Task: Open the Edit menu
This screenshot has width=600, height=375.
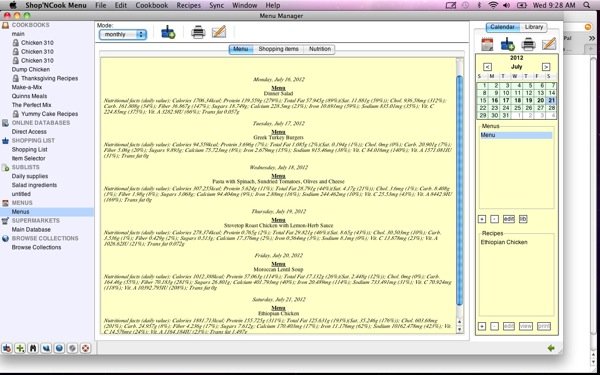Action: pyautogui.click(x=121, y=5)
